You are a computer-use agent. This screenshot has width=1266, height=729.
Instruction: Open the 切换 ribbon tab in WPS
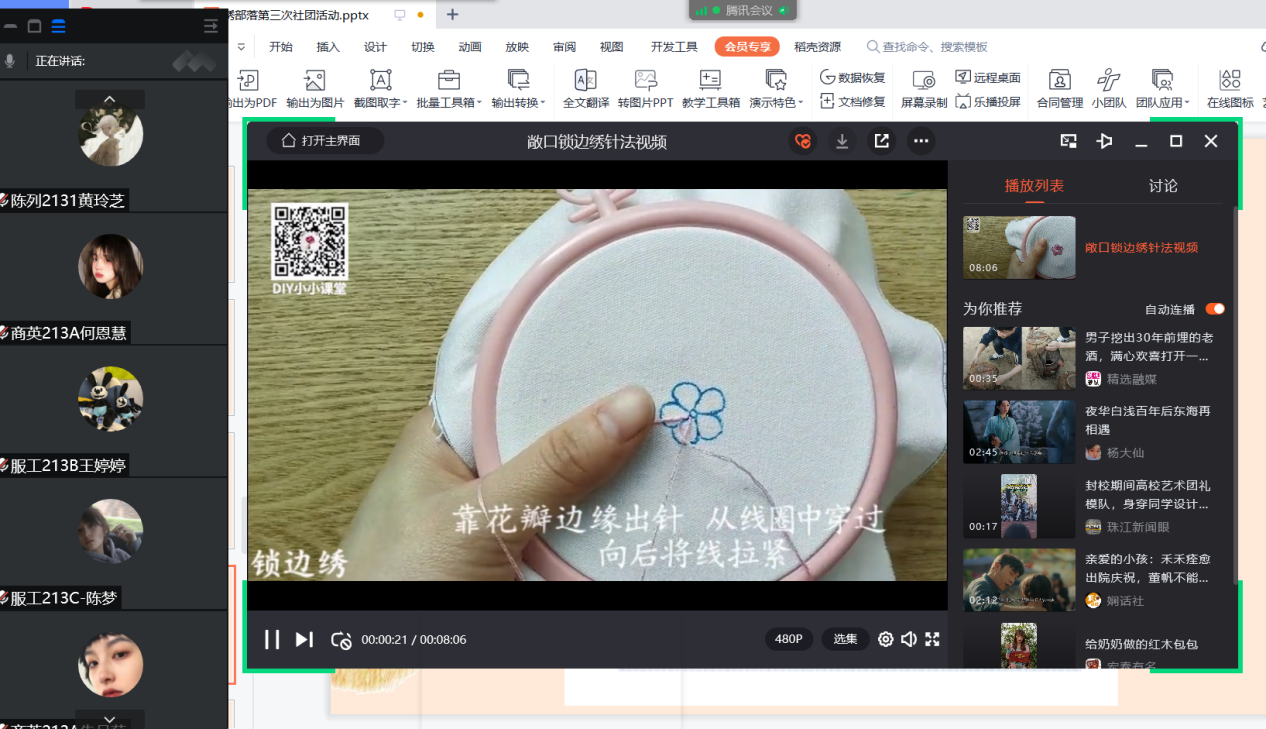pyautogui.click(x=423, y=47)
